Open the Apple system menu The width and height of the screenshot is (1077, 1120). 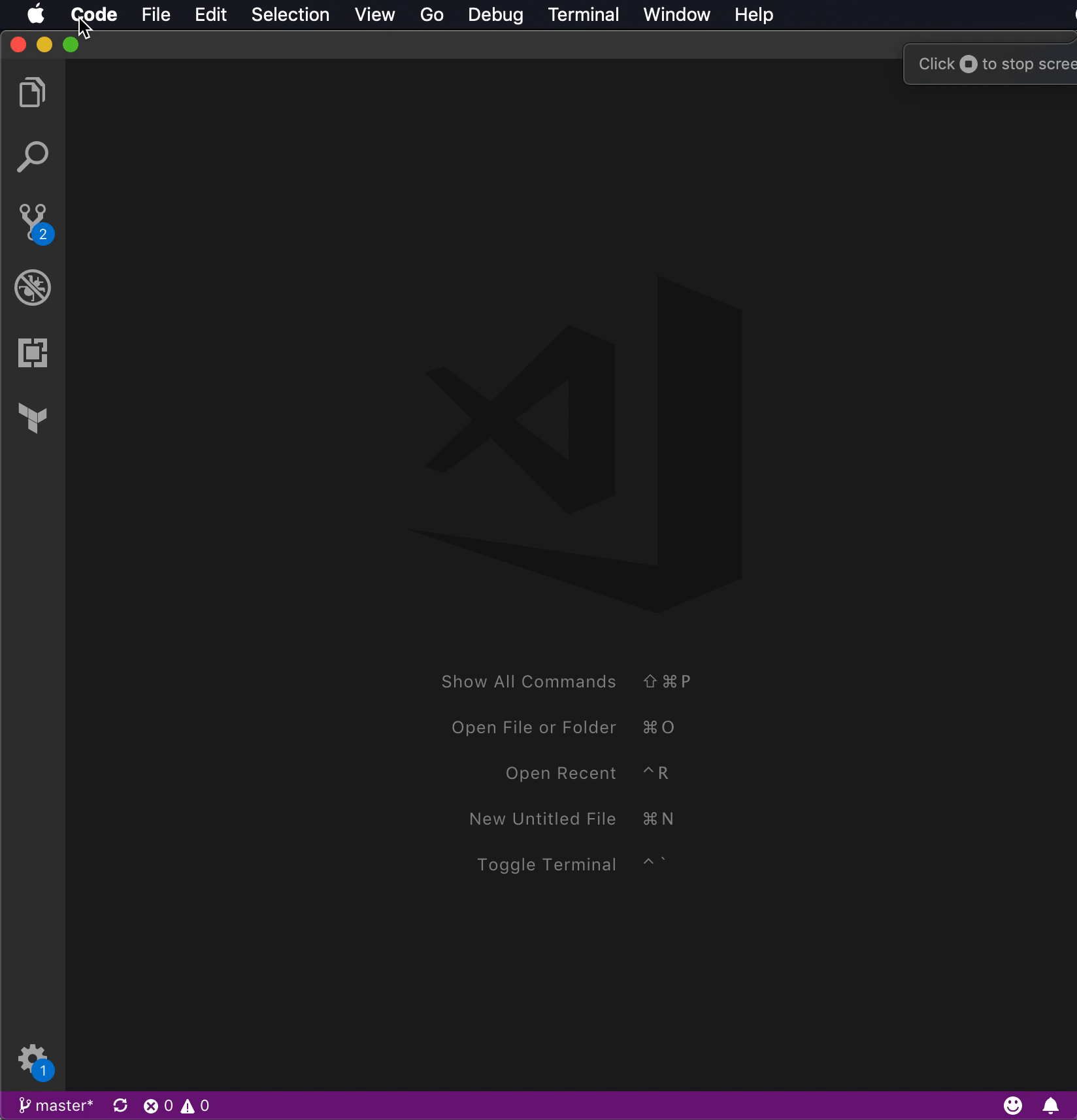tap(36, 14)
